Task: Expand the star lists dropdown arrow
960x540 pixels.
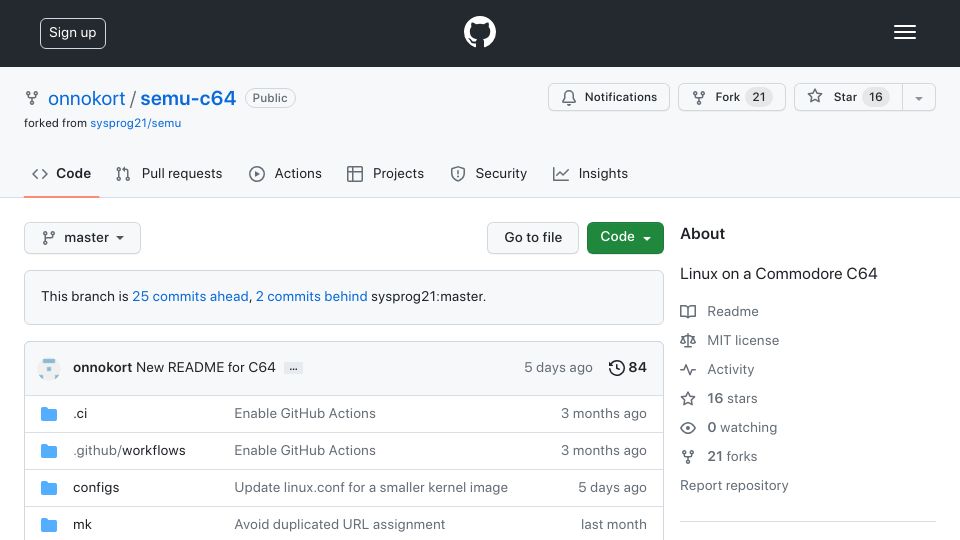Action: click(918, 98)
